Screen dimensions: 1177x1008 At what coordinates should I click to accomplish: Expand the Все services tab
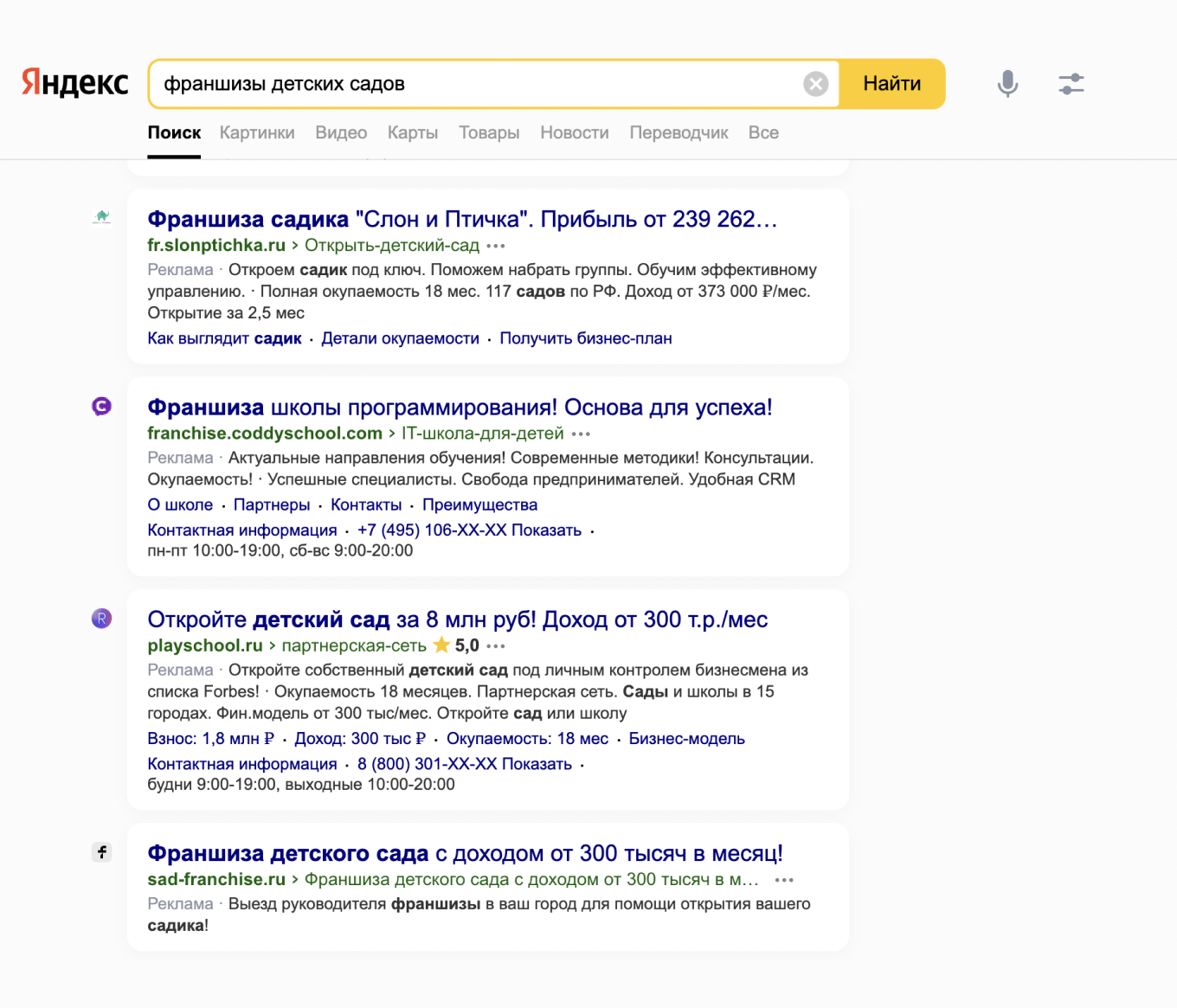(763, 132)
